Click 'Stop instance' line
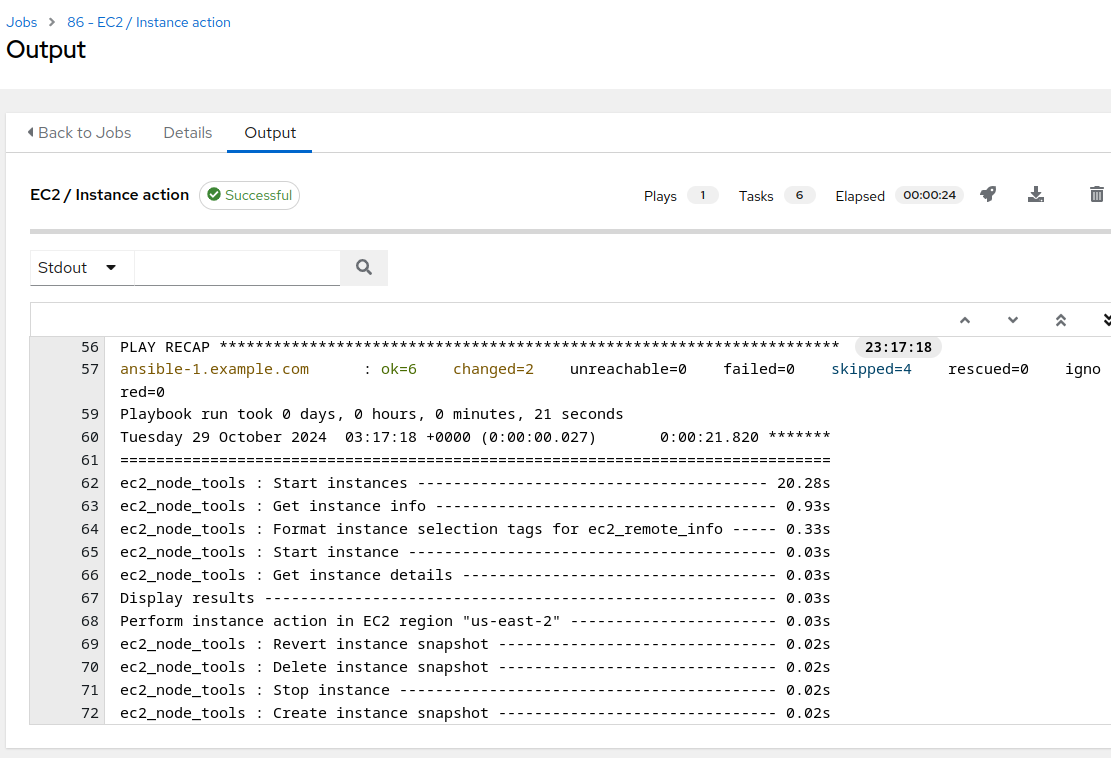Image resolution: width=1111 pixels, height=758 pixels. pyautogui.click(x=475, y=690)
